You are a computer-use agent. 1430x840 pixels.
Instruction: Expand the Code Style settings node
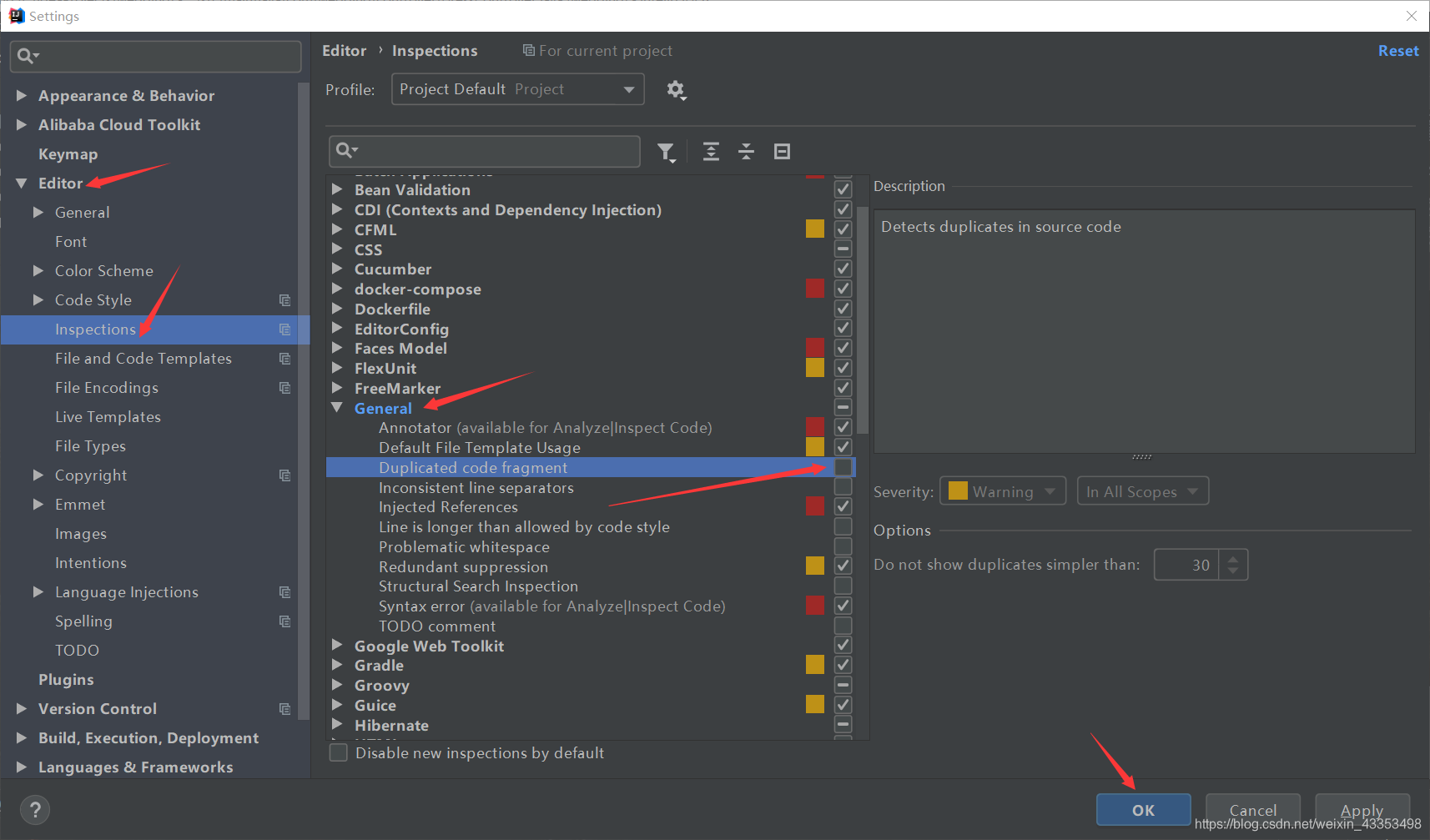point(38,300)
